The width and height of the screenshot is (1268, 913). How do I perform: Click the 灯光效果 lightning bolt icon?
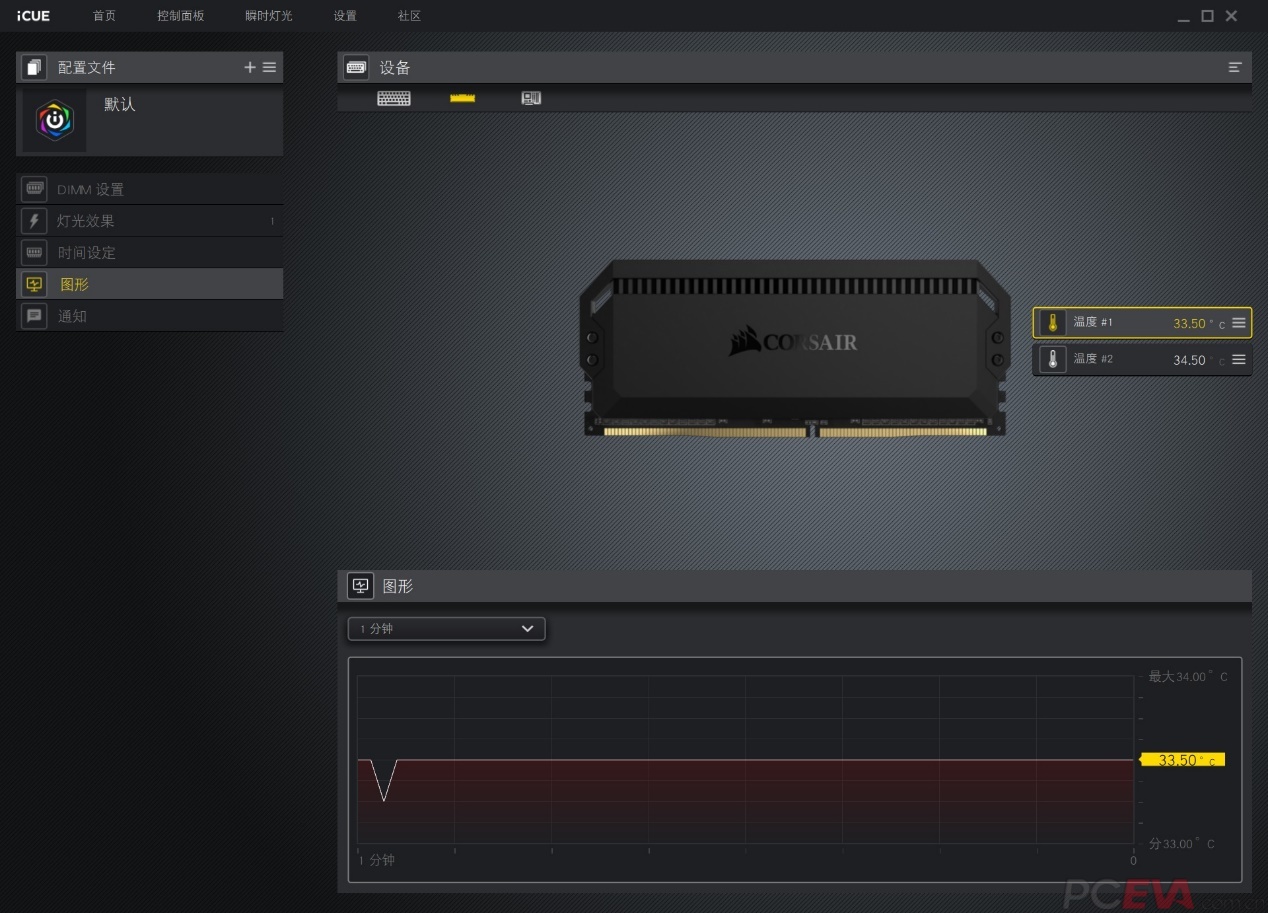click(x=34, y=220)
